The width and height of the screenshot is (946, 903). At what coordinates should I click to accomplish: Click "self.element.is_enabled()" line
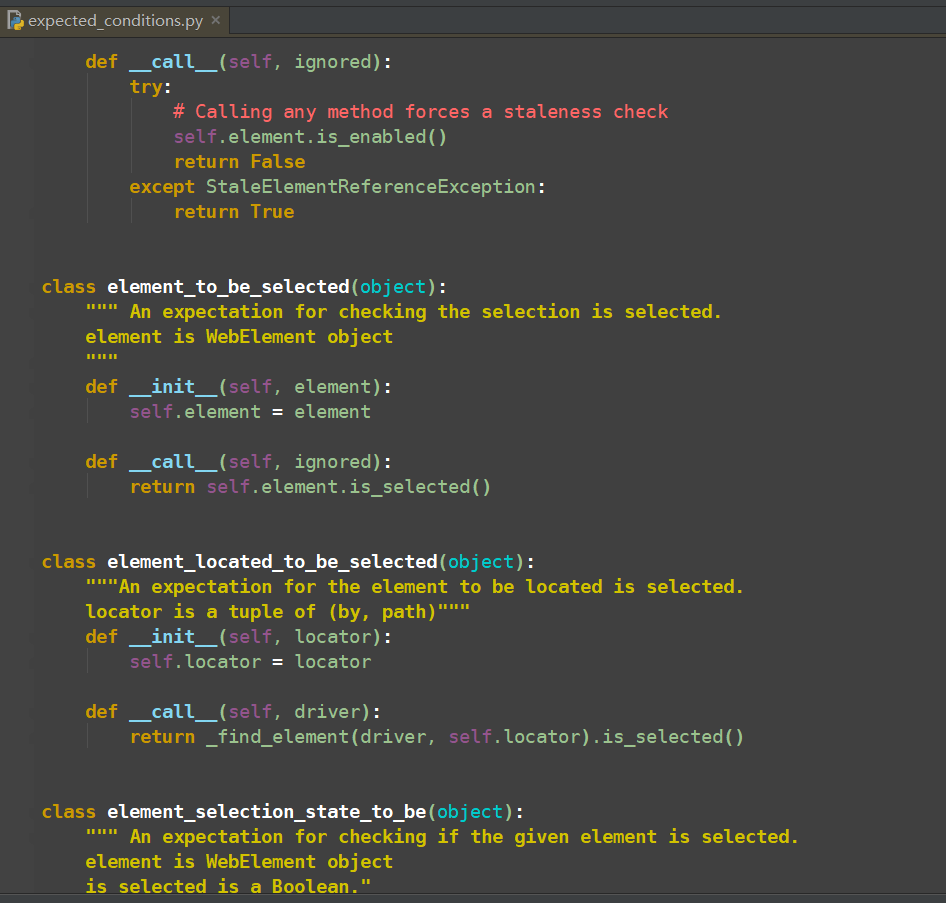[x=310, y=137]
